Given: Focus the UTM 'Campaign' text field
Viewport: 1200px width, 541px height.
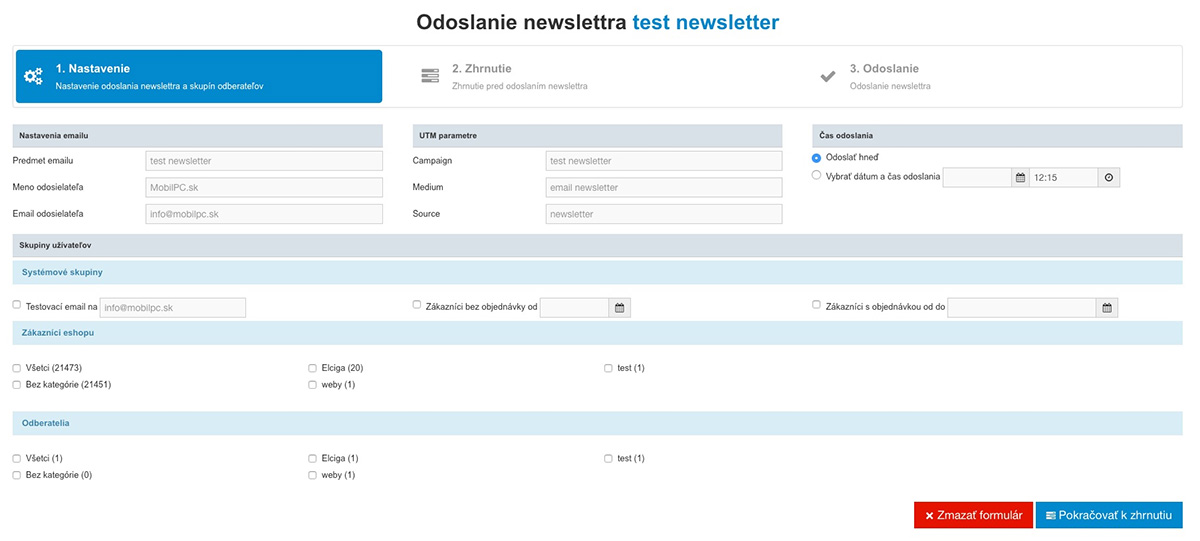Looking at the screenshot, I should pos(663,161).
